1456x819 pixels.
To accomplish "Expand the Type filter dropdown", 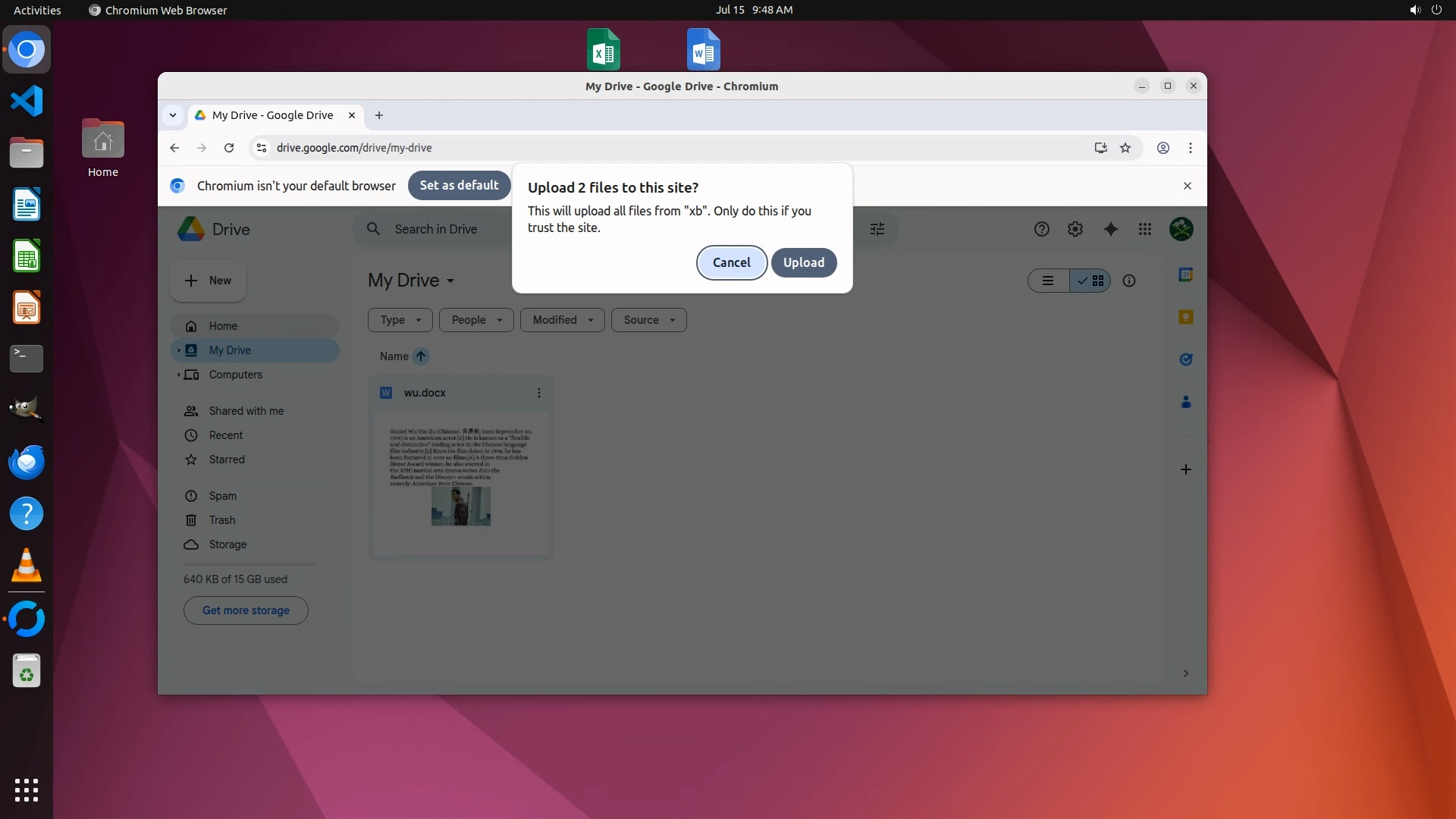I will (x=400, y=320).
